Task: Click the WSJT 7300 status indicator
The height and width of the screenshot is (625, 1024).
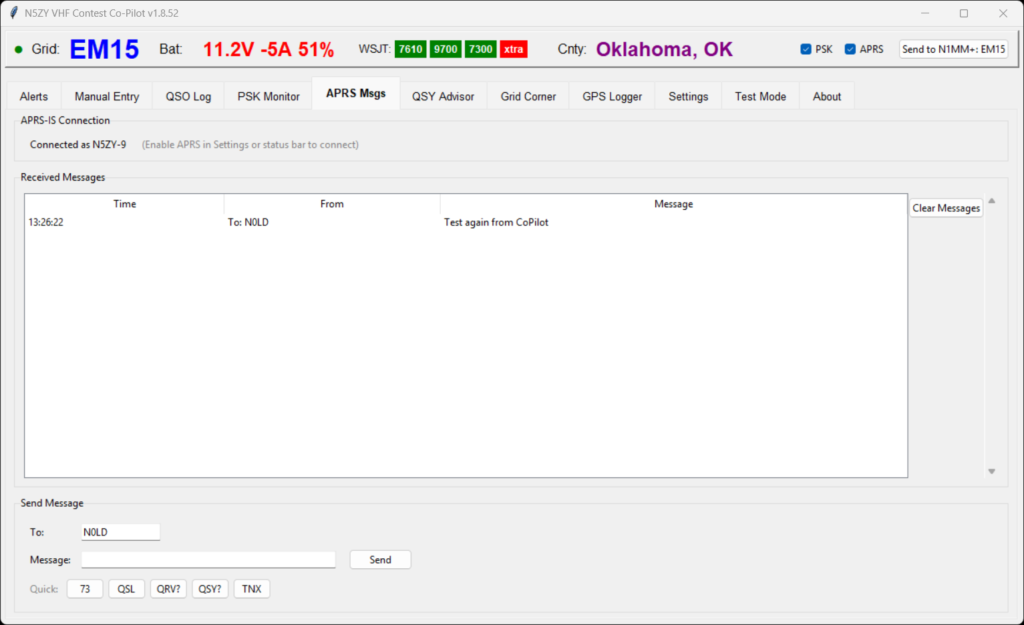Action: coord(480,49)
